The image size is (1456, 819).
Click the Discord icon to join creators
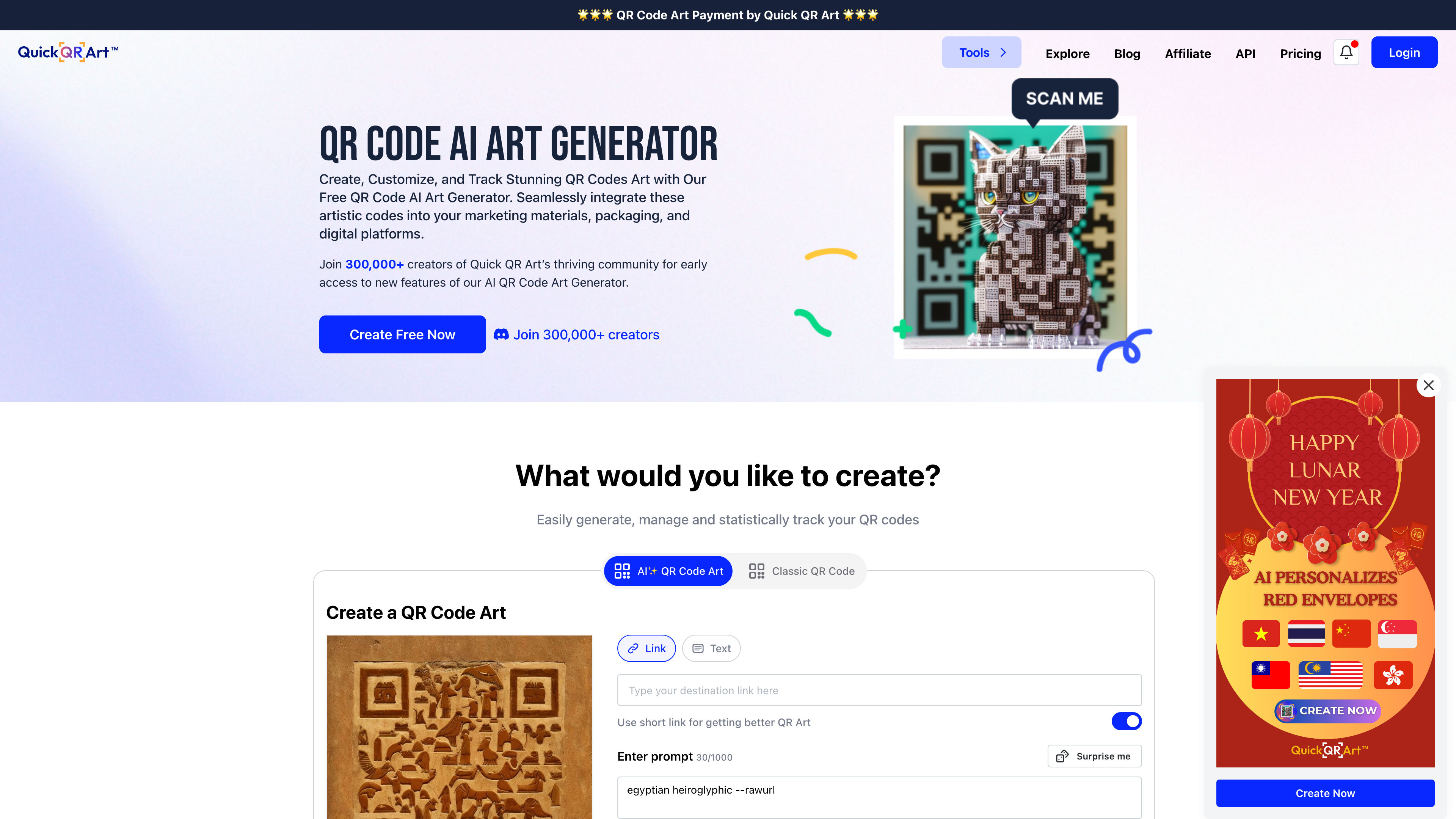500,334
